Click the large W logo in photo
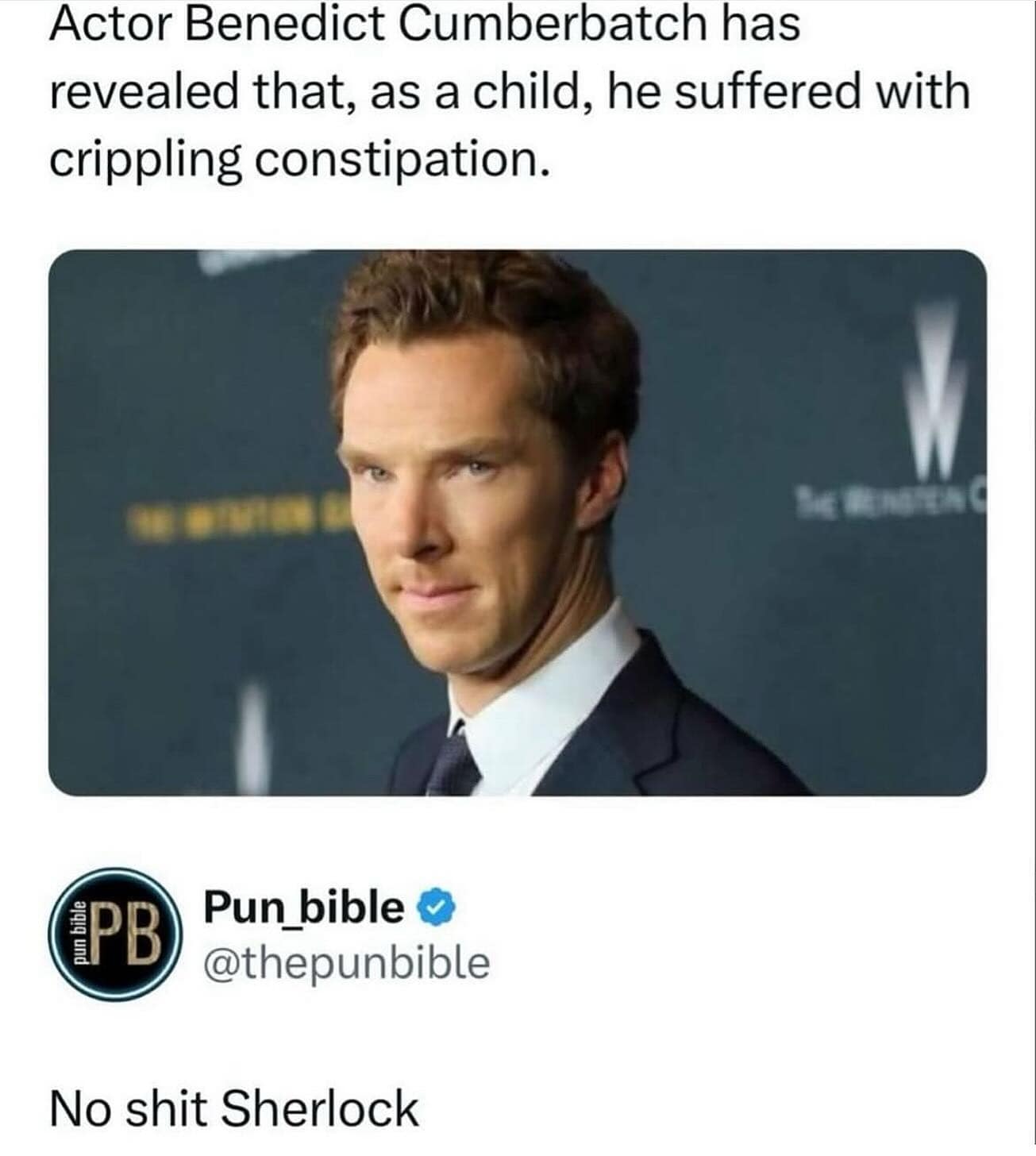1036x1156 pixels. coord(936,397)
